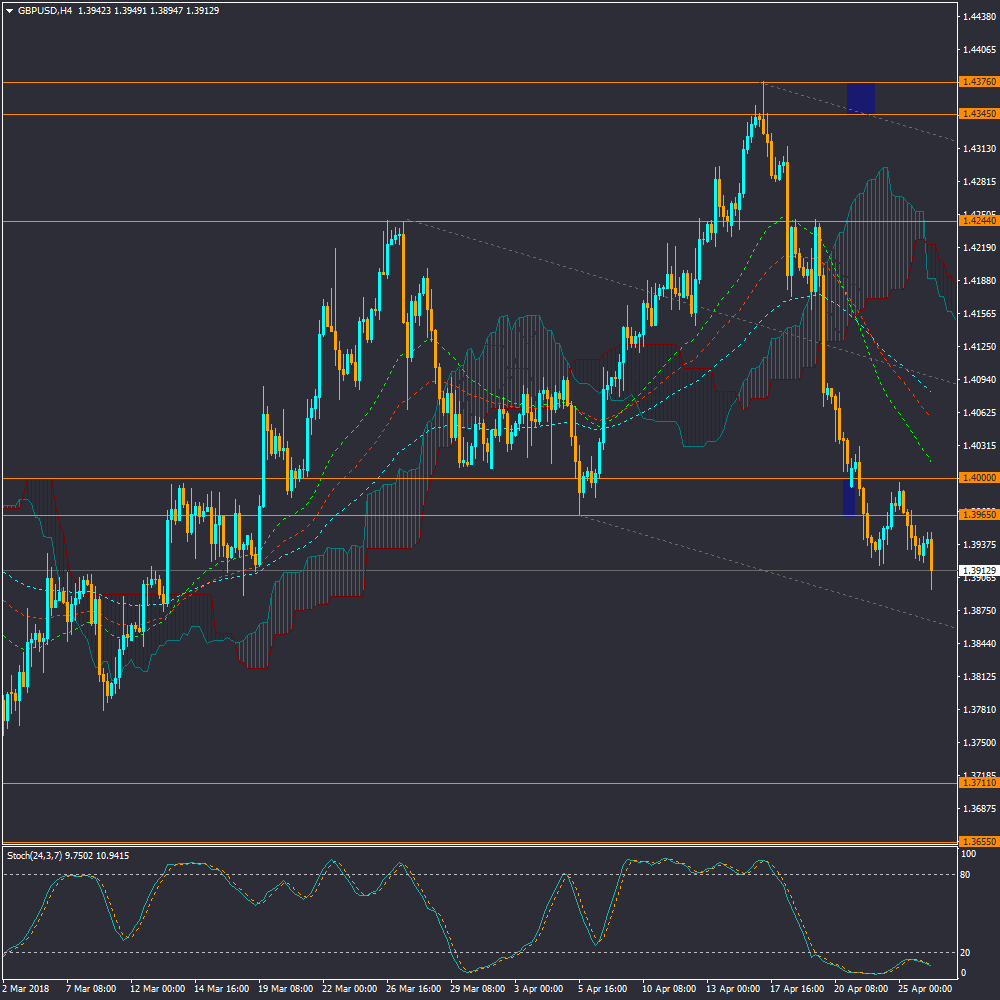Click the 1.38440 value on the price scale

976,644
